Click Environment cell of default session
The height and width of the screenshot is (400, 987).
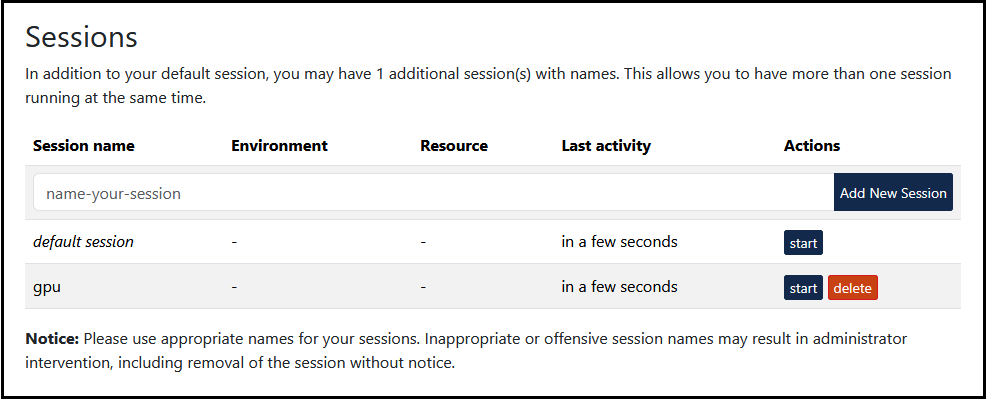[234, 242]
